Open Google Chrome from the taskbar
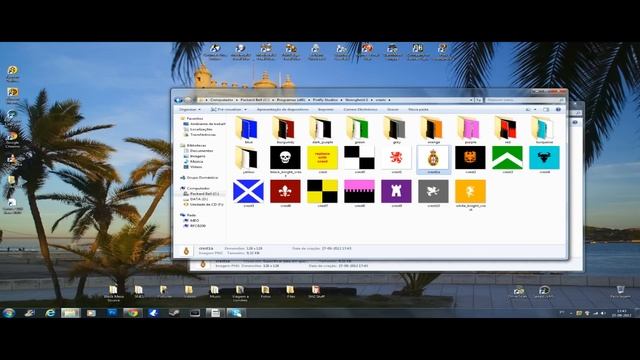 point(132,313)
